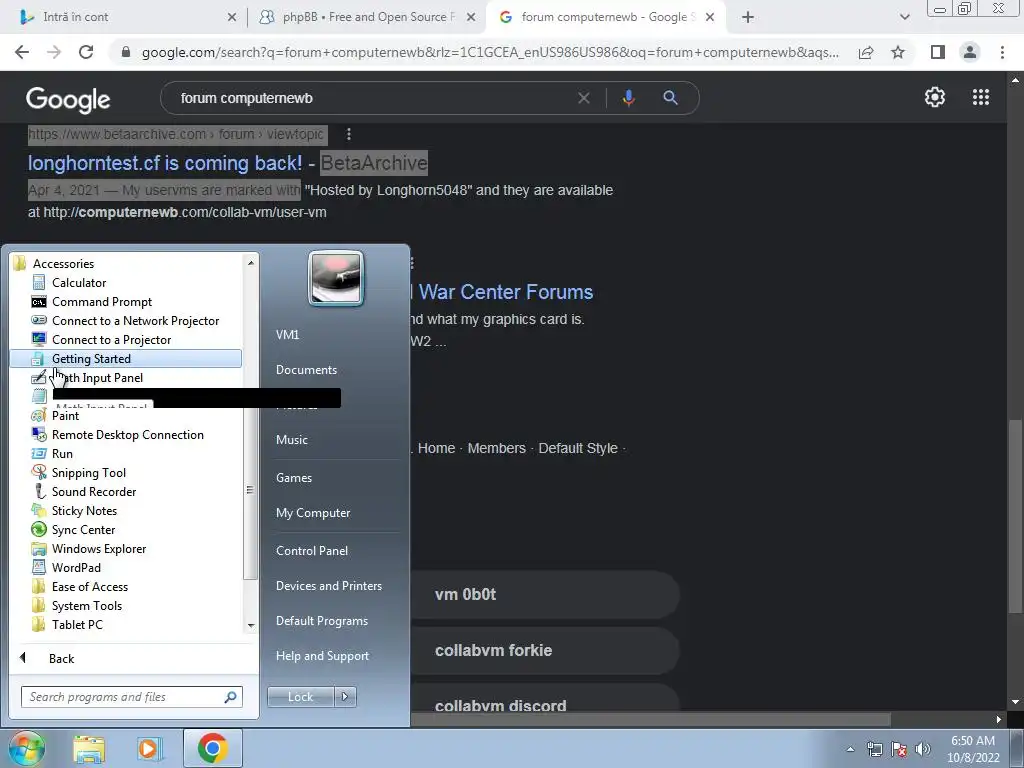Switch to Chrome on the taskbar
1024x768 pixels.
(x=212, y=748)
